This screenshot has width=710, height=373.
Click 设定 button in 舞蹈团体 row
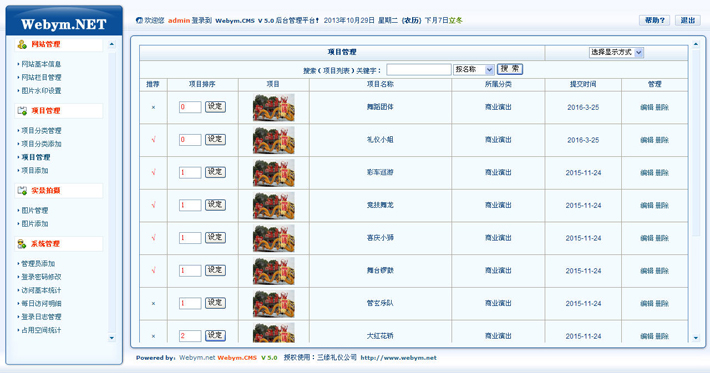tap(215, 107)
